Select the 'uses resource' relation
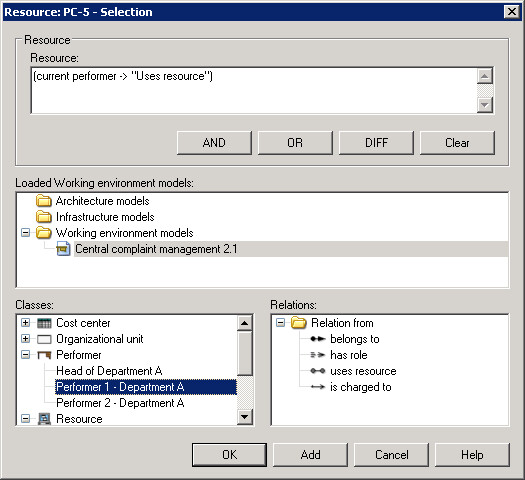This screenshot has height=480, width=525. point(363,371)
